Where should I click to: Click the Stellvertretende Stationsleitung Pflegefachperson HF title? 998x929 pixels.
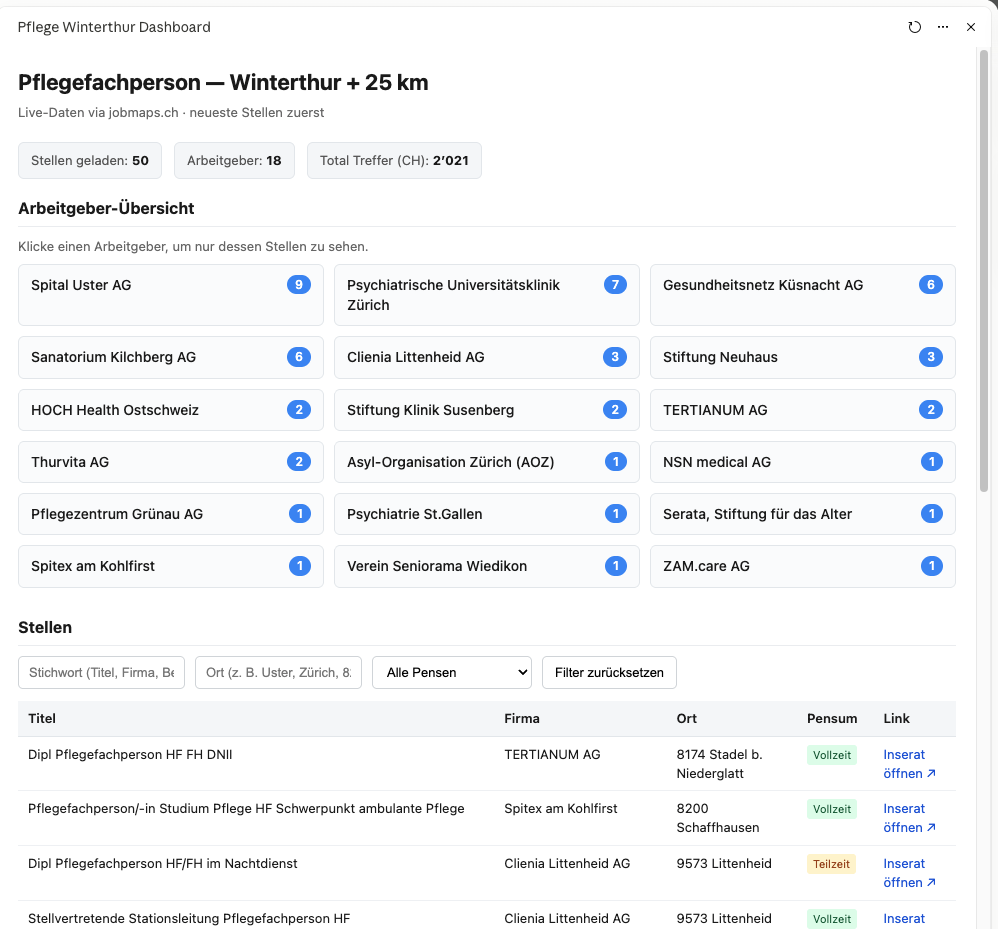click(x=189, y=919)
